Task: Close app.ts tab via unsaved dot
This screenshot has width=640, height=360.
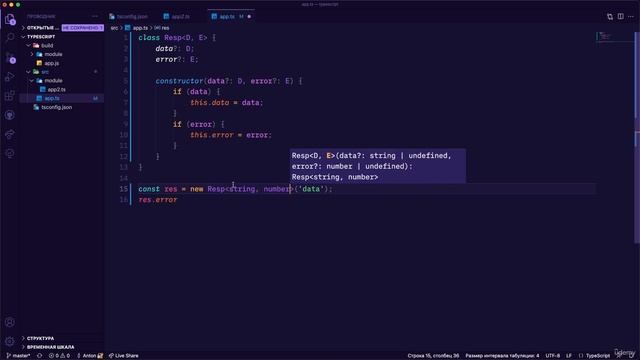Action: click(249, 17)
